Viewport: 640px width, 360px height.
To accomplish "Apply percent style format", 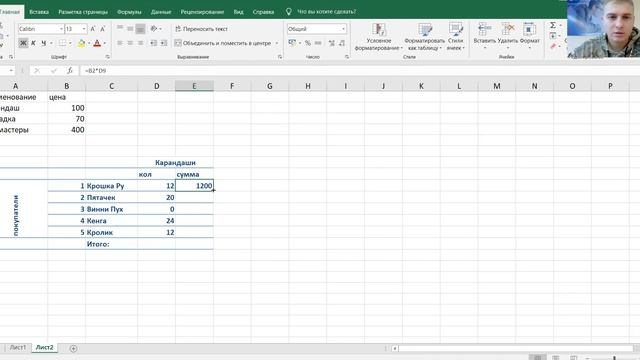I will 308,43.
